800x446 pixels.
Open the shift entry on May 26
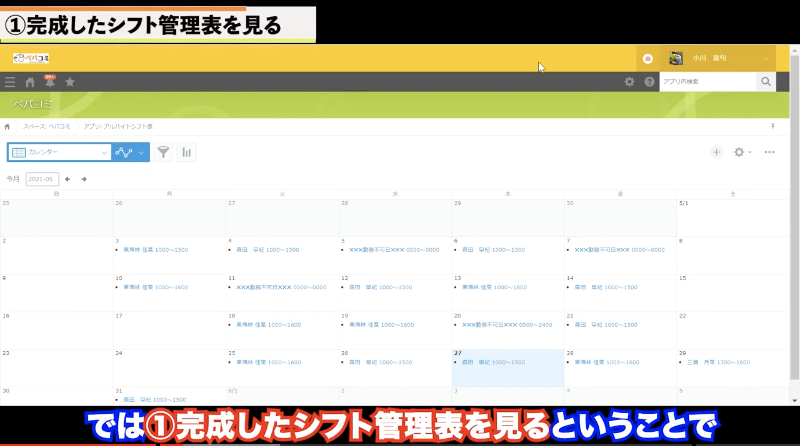(381, 362)
